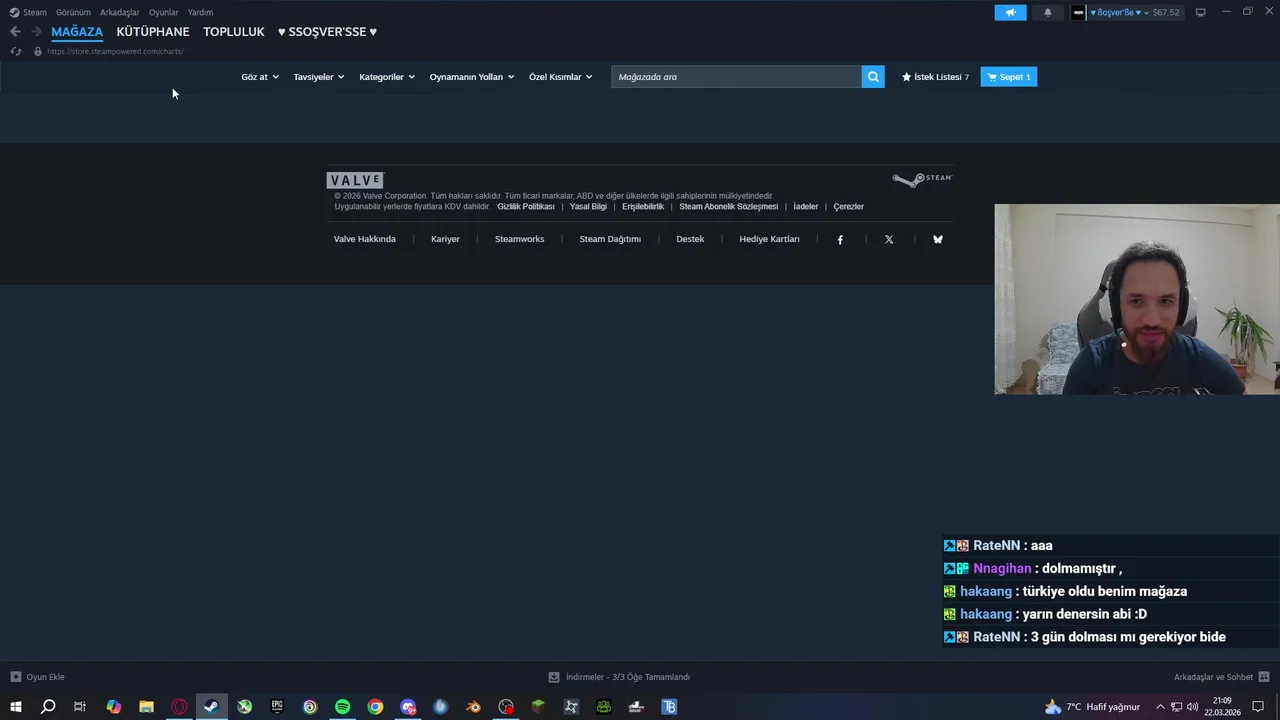Image resolution: width=1280 pixels, height=720 pixels.
Task: Open the Arkadaşlar menu
Action: click(x=120, y=12)
